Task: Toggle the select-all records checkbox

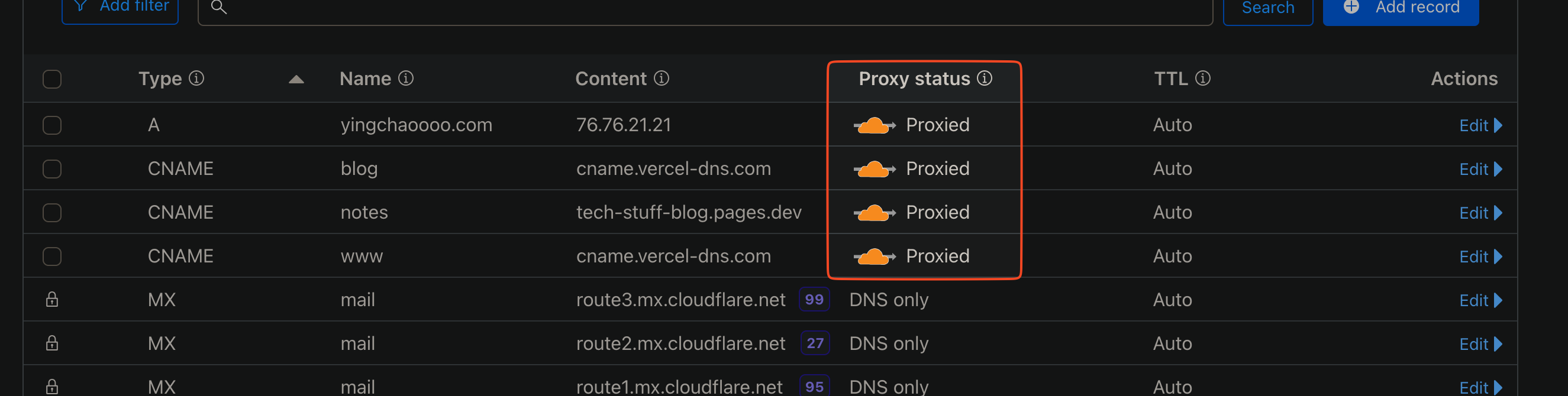Action: click(x=52, y=79)
